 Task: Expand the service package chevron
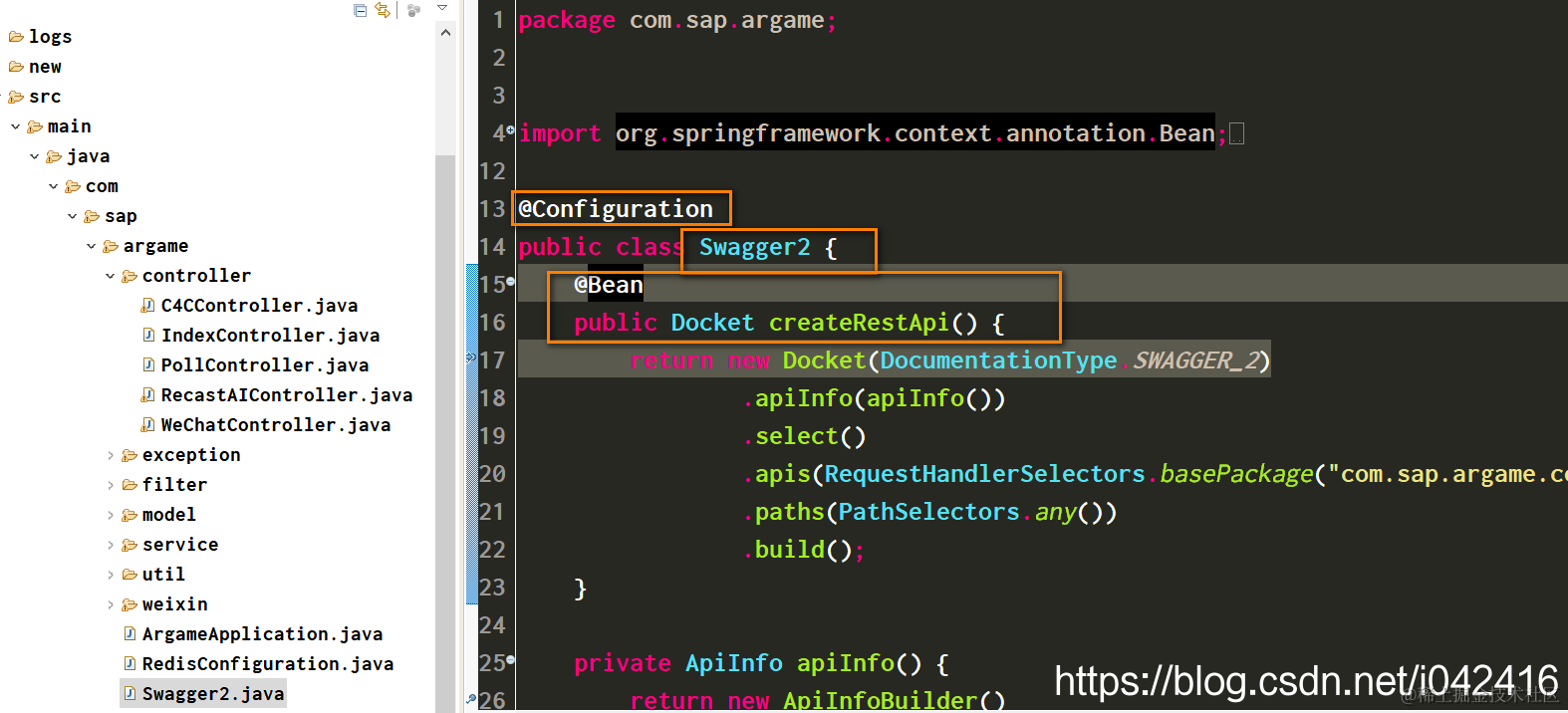(x=111, y=545)
